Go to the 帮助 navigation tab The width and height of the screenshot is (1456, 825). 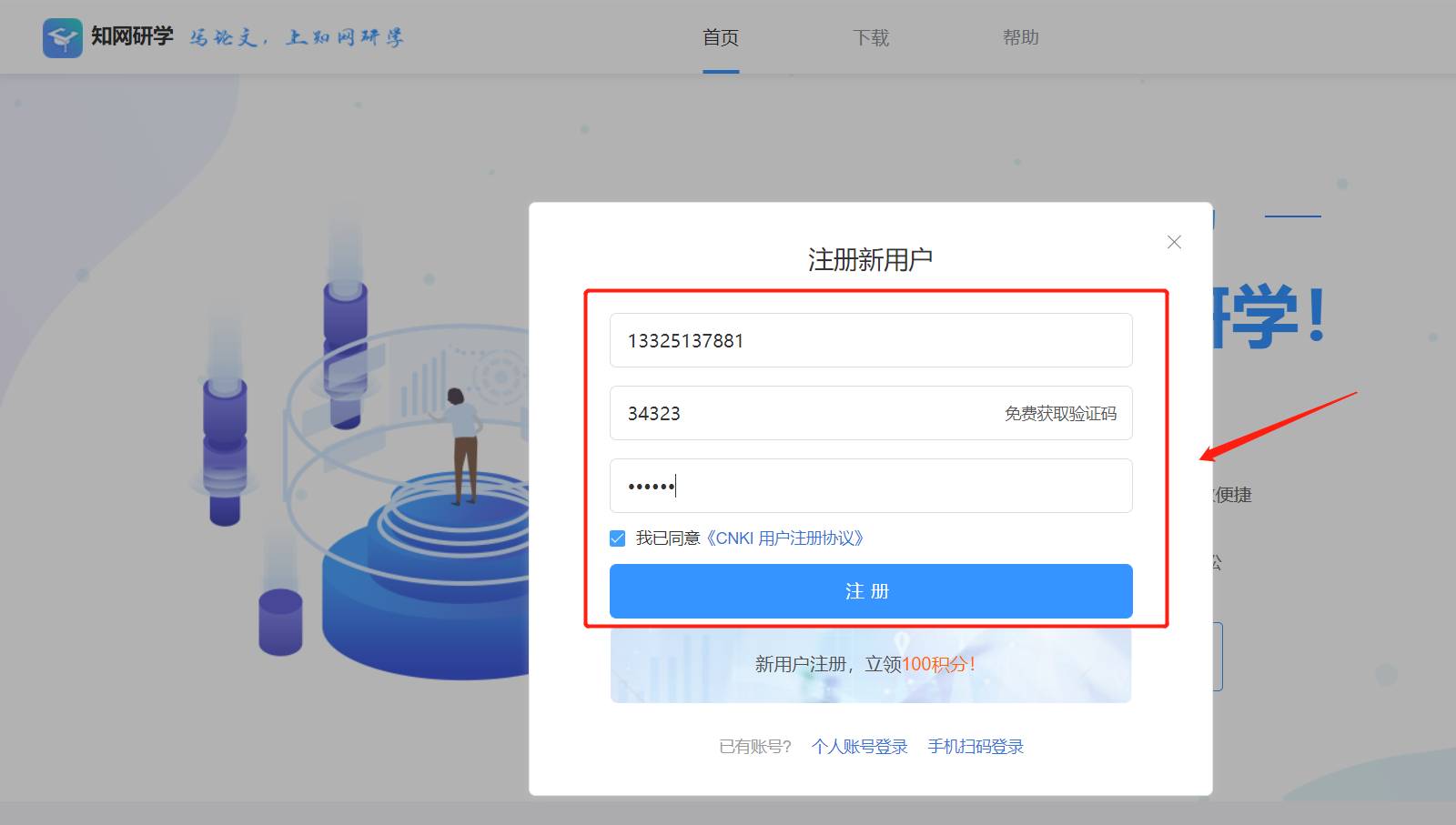[x=1020, y=38]
